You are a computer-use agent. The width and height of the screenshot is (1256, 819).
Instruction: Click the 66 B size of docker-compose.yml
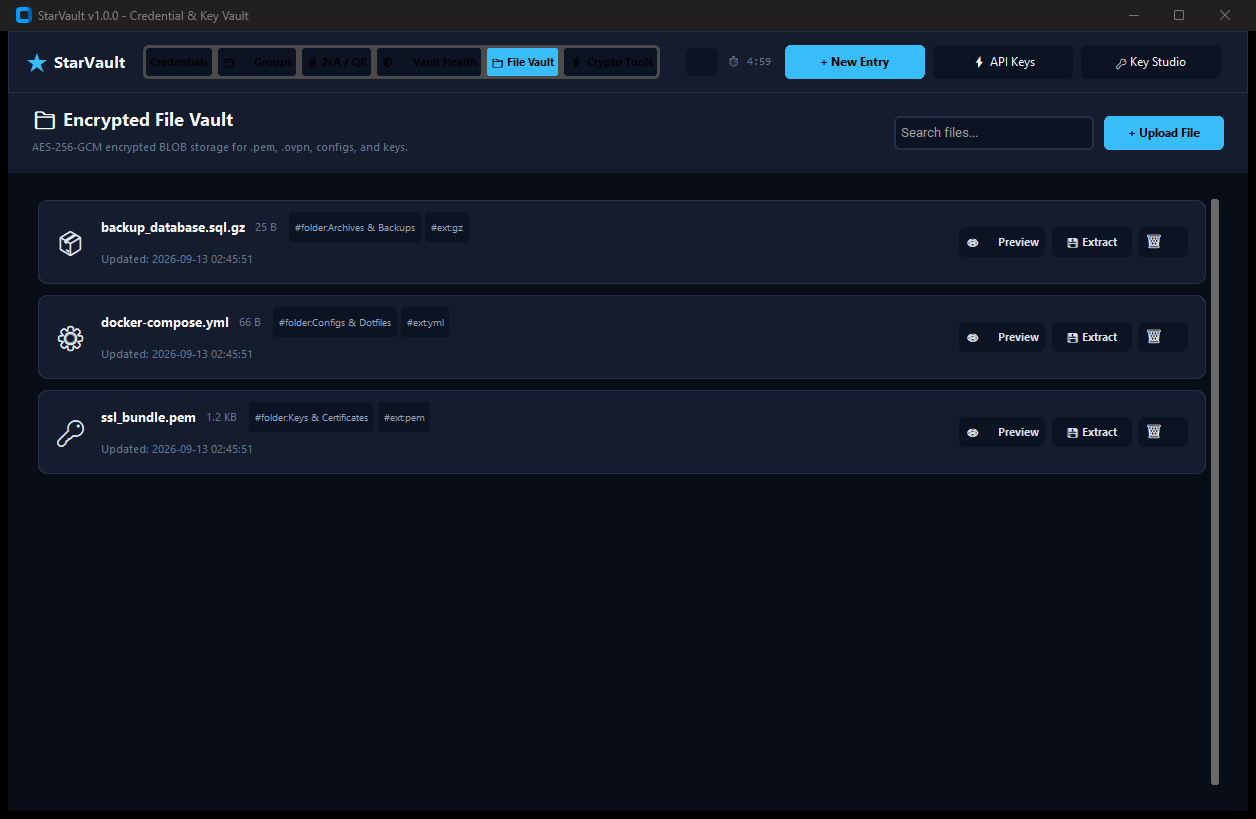pos(250,323)
